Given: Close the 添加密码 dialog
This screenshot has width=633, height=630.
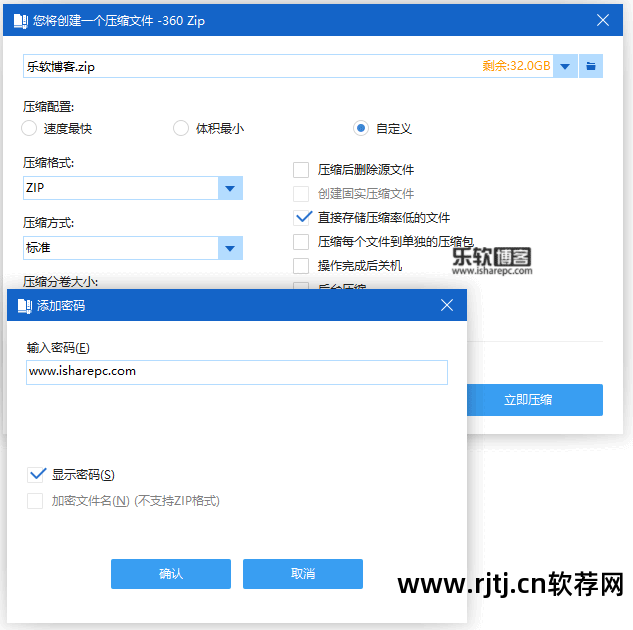Looking at the screenshot, I should tap(447, 305).
